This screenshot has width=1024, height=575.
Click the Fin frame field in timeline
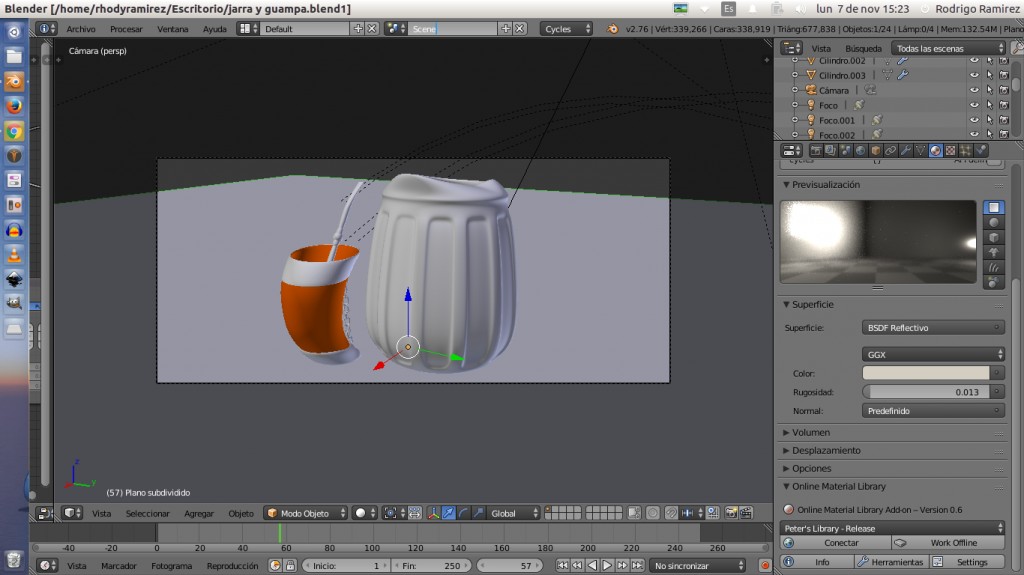point(434,566)
